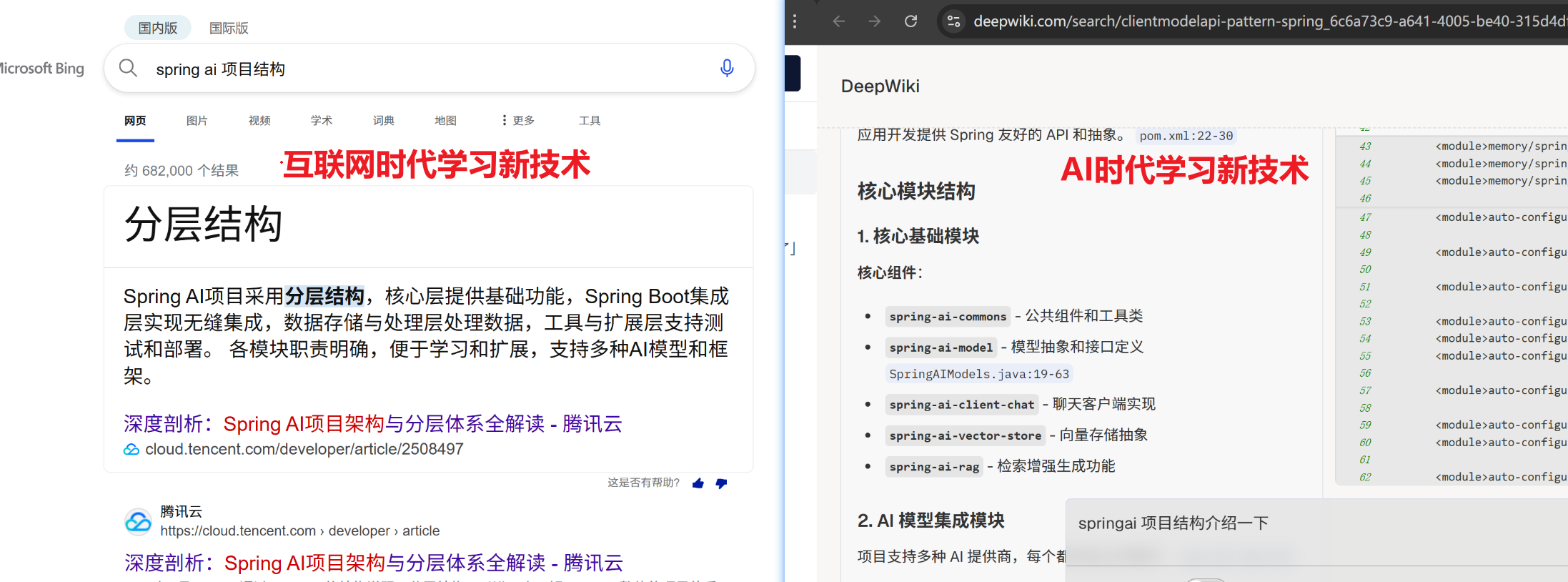Open SpringAIModels.java:19-63 source reference
The width and height of the screenshot is (1568, 582).
pos(979,374)
